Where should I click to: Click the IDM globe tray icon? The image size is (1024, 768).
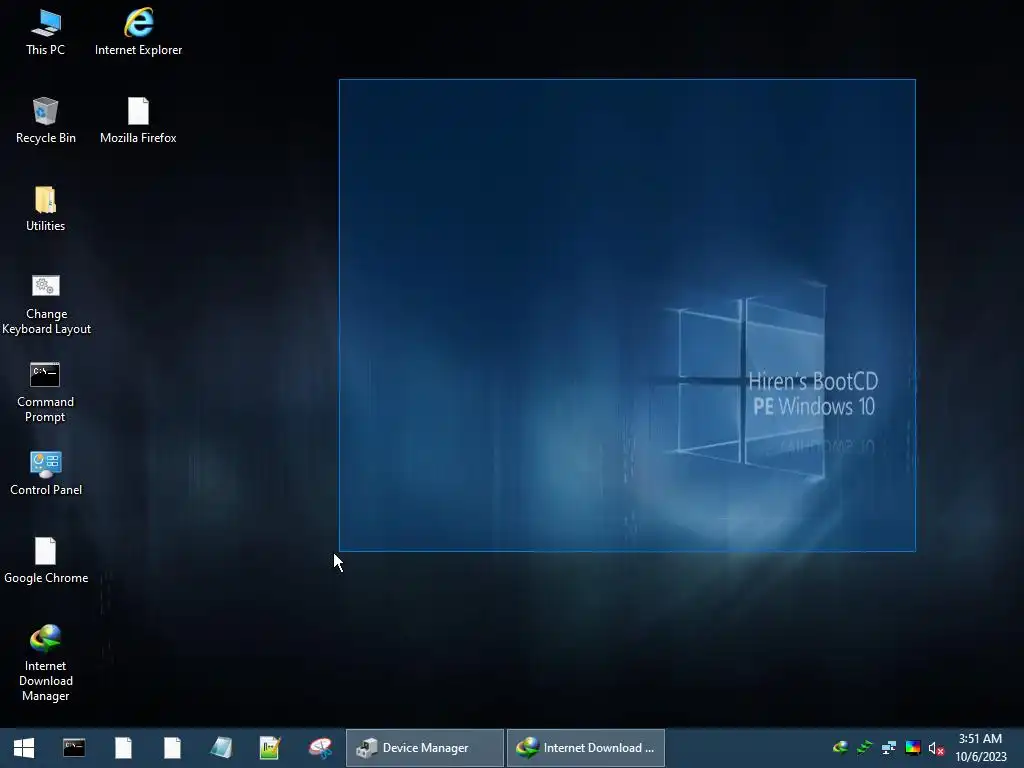(840, 747)
